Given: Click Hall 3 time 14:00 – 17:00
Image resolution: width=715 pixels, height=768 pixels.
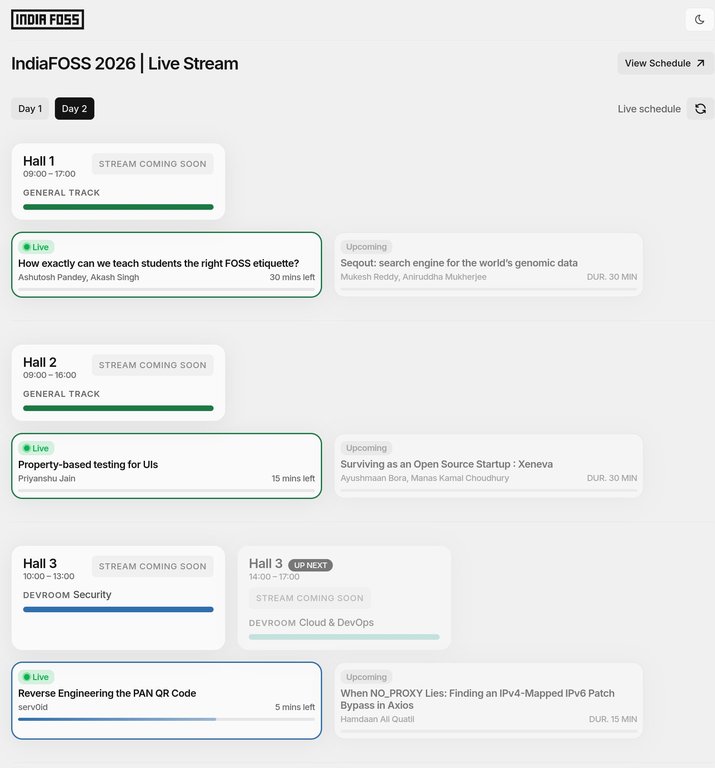Looking at the screenshot, I should 274,577.
